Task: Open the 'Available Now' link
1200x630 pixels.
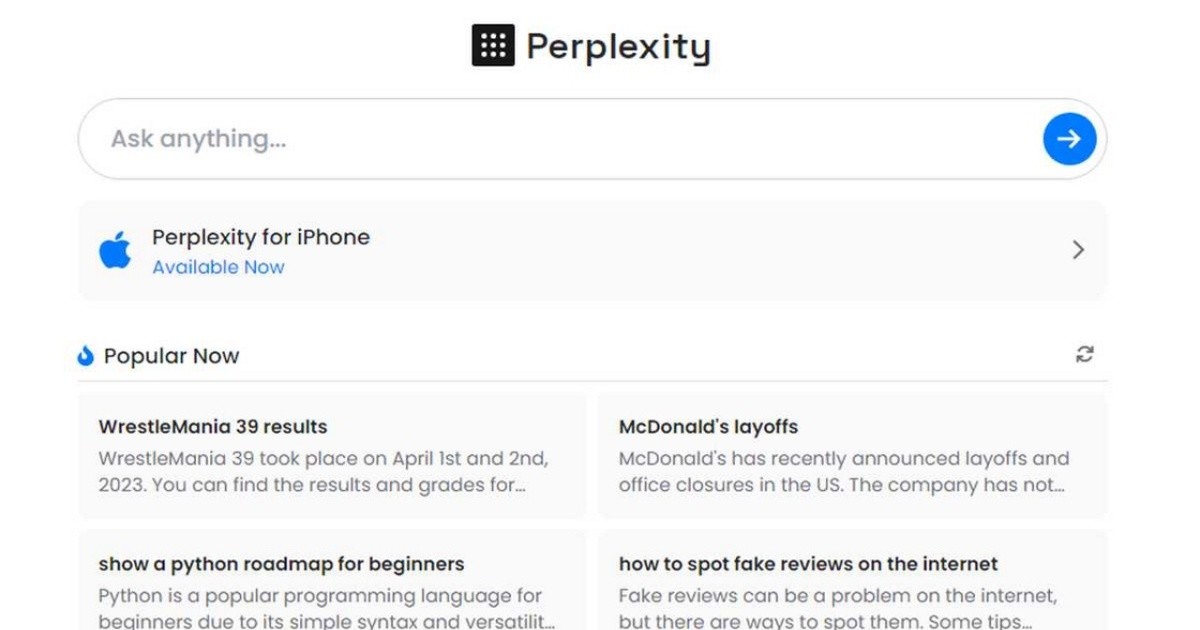Action: point(219,267)
